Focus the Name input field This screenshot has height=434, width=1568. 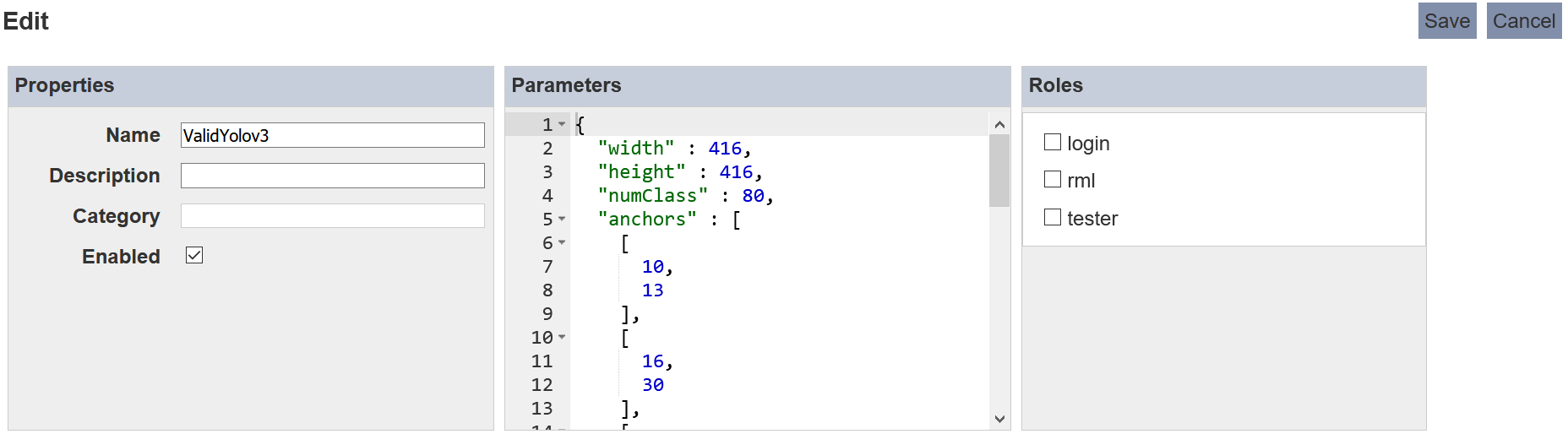click(x=333, y=135)
